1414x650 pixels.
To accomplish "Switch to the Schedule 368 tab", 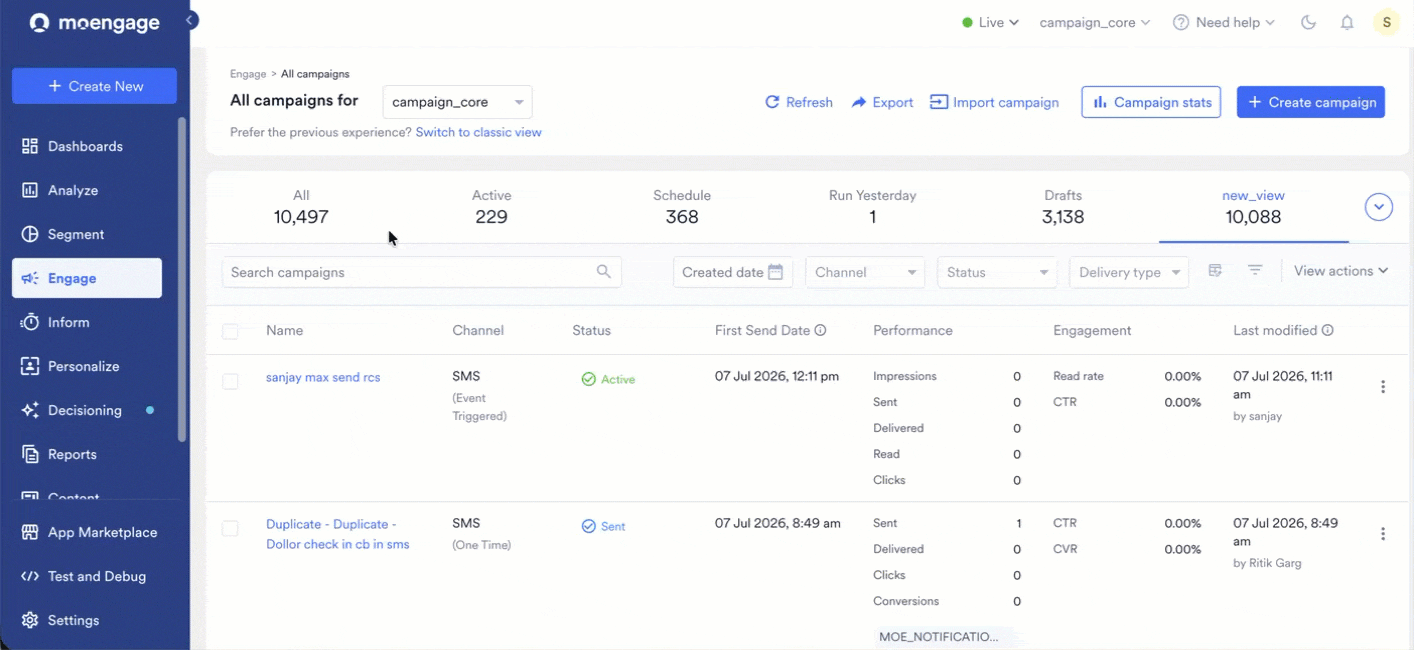I will pyautogui.click(x=682, y=207).
